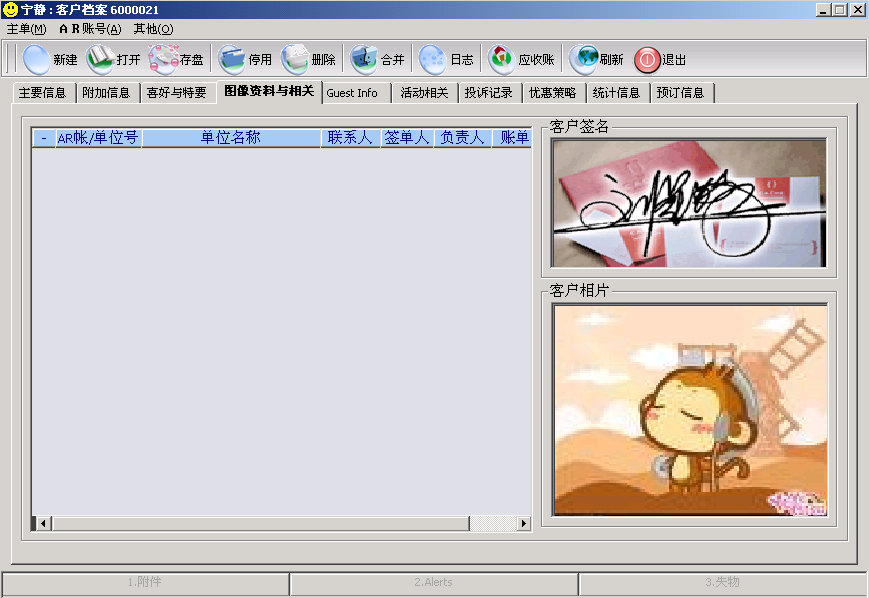Image resolution: width=869 pixels, height=598 pixels.
Task: Select the 图像资料与相关 tab
Action: pos(269,91)
